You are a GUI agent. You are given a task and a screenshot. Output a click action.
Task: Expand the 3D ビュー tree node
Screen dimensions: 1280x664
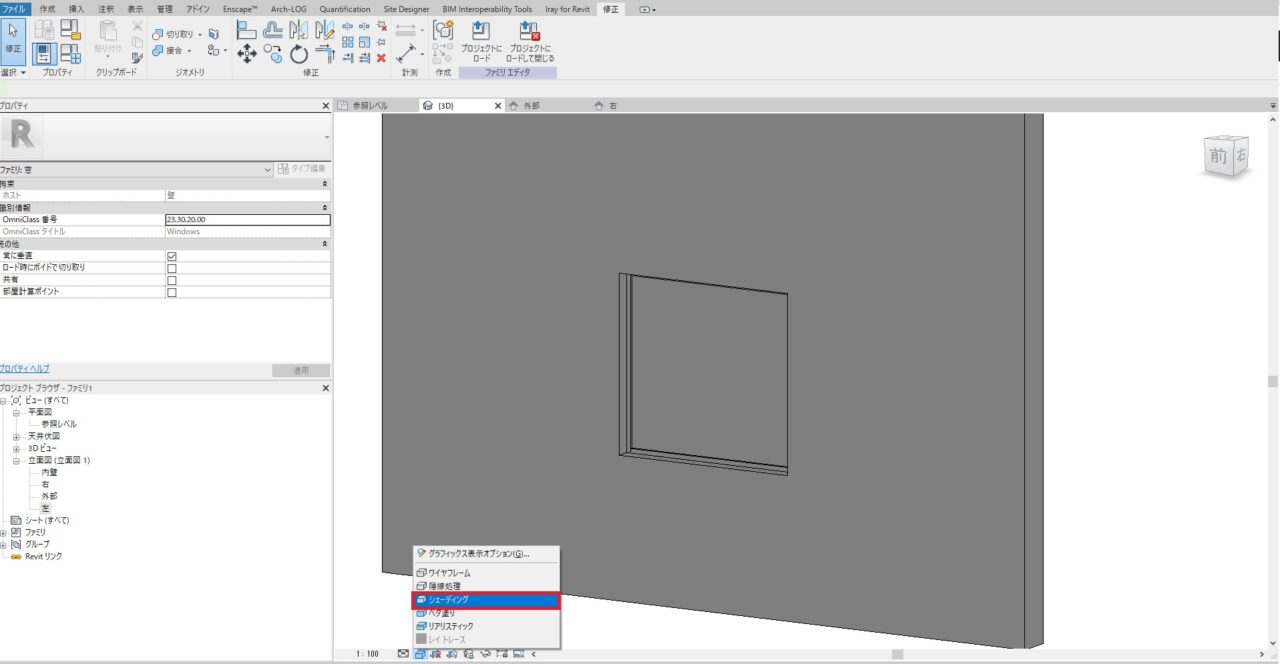coord(16,448)
